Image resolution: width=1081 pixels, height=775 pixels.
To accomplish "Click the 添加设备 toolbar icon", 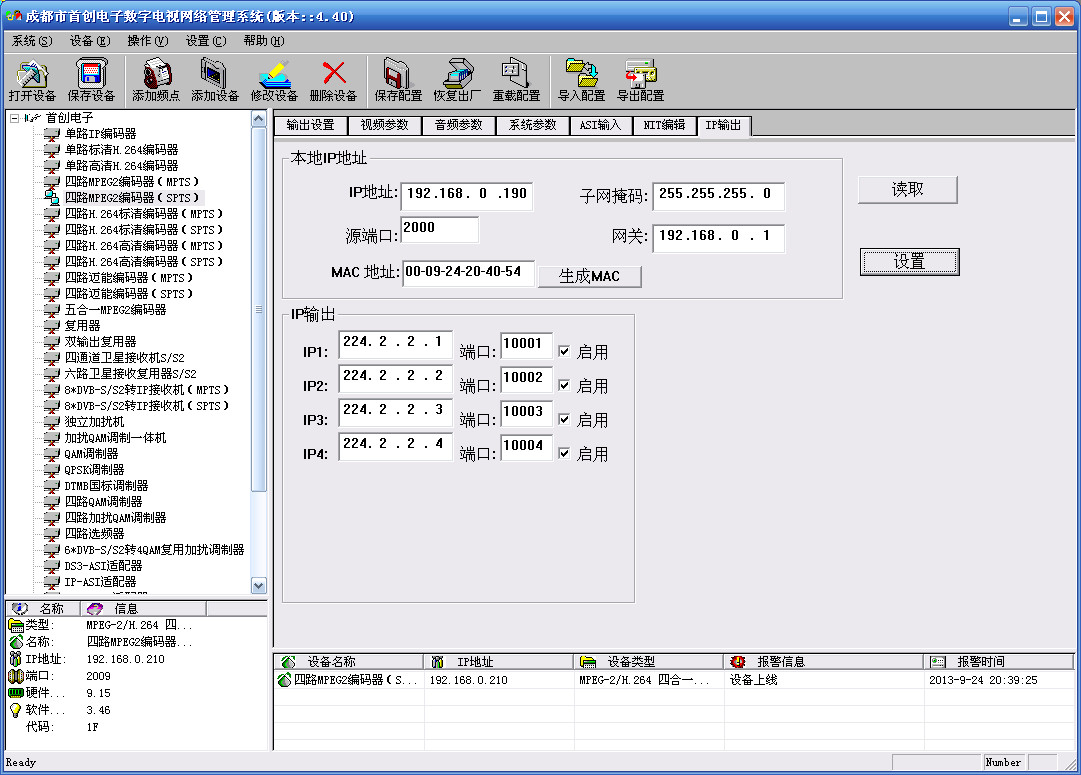I will [214, 73].
